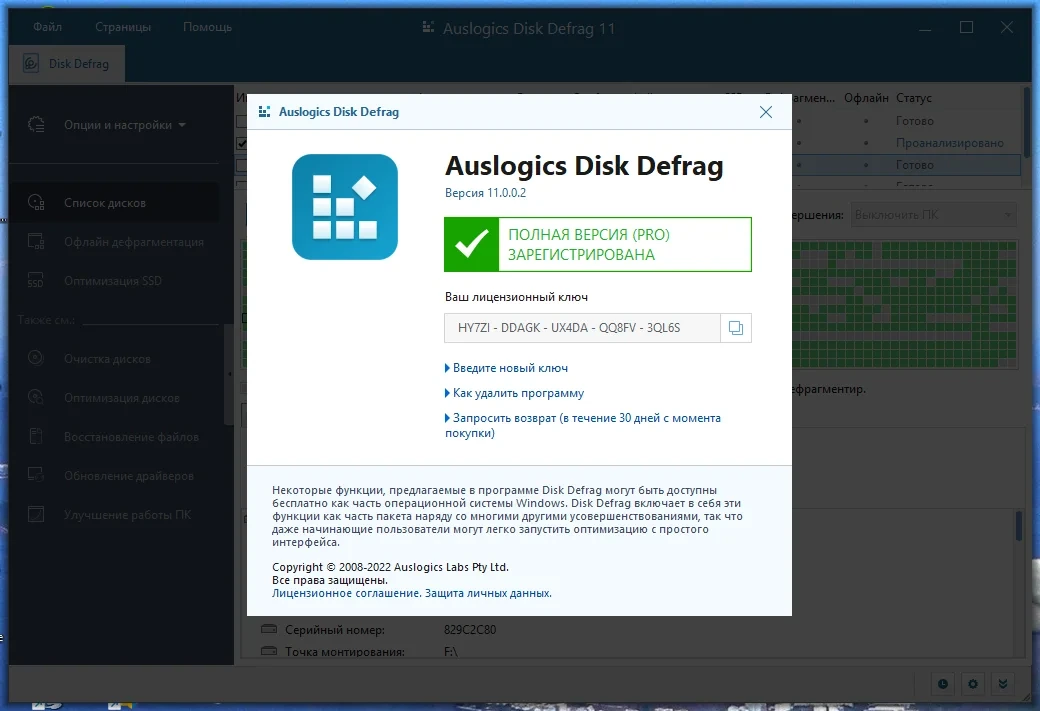
Task: Click version text 'Версия 11.0.0.2'
Action: 486,192
